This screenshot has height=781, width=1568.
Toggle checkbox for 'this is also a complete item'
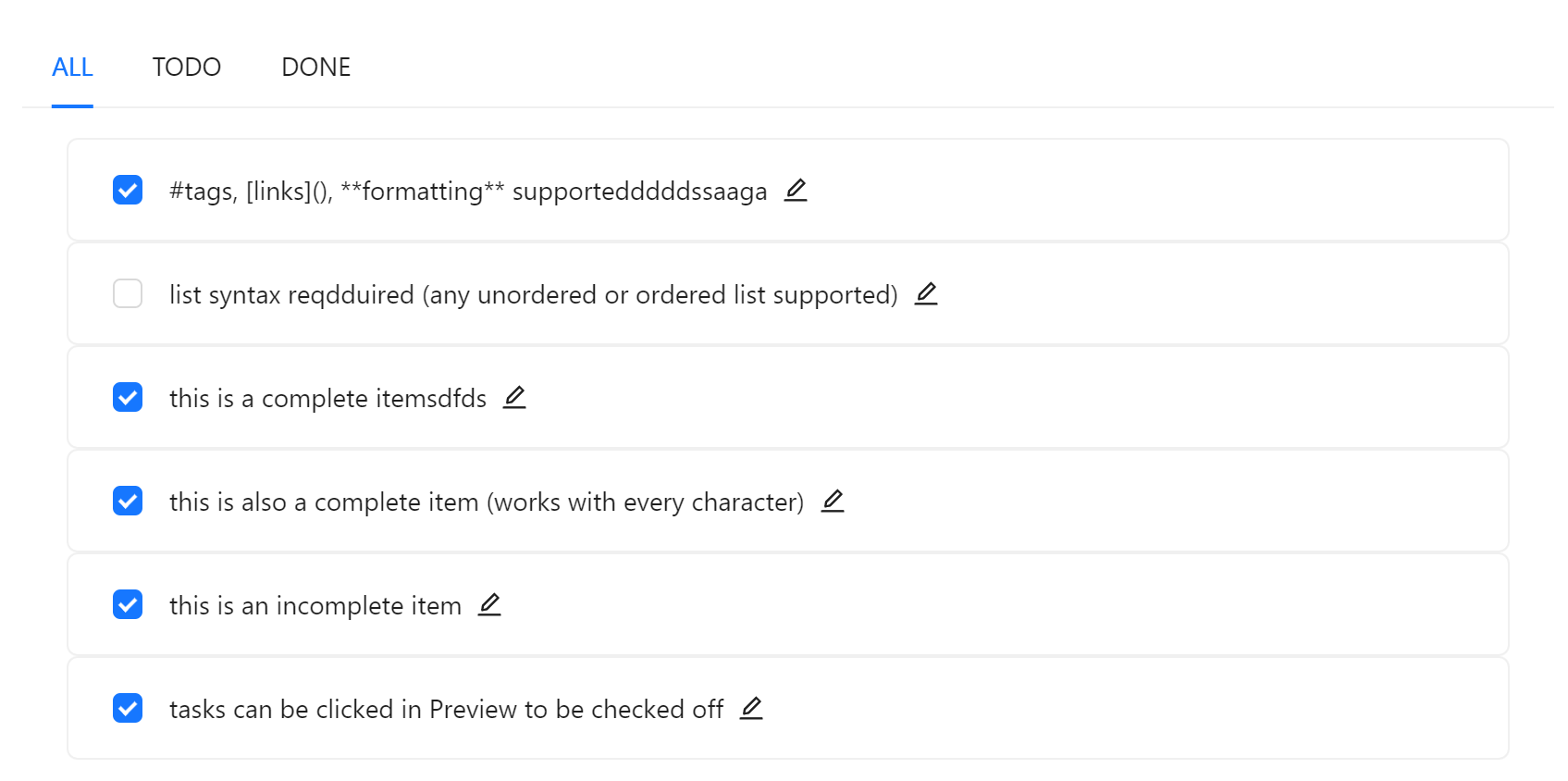128,501
